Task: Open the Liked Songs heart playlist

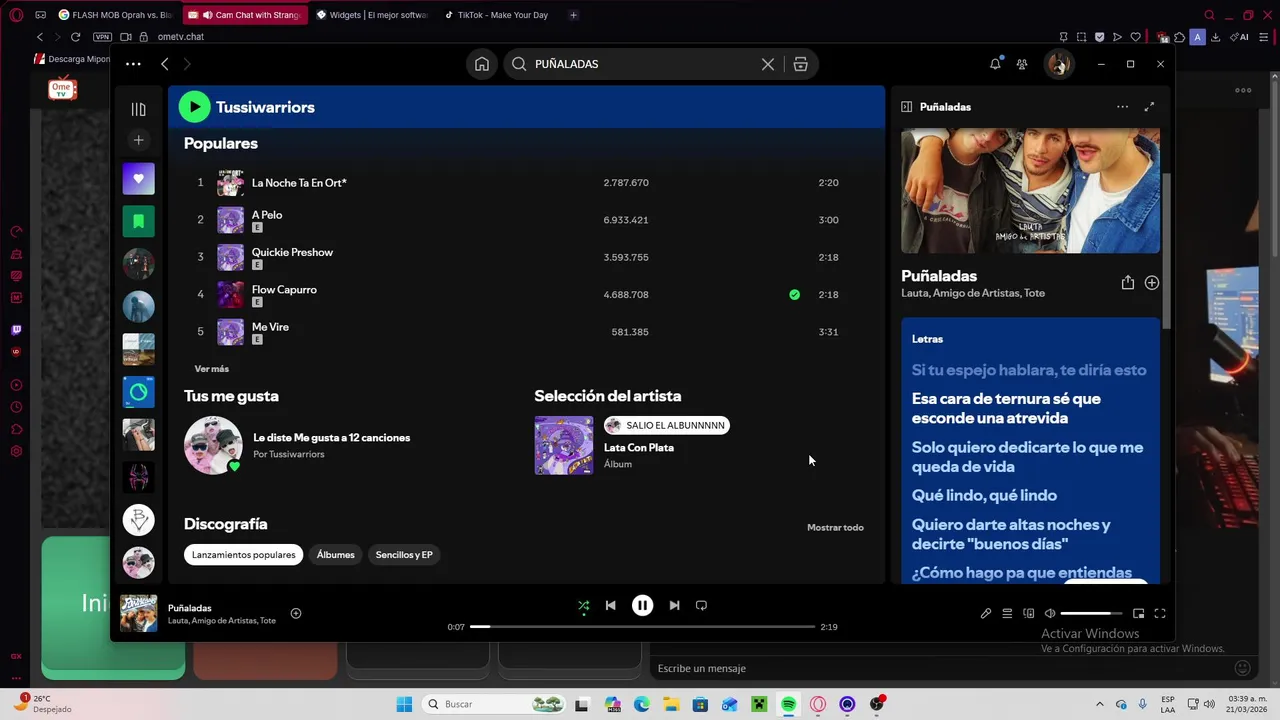Action: click(x=138, y=179)
